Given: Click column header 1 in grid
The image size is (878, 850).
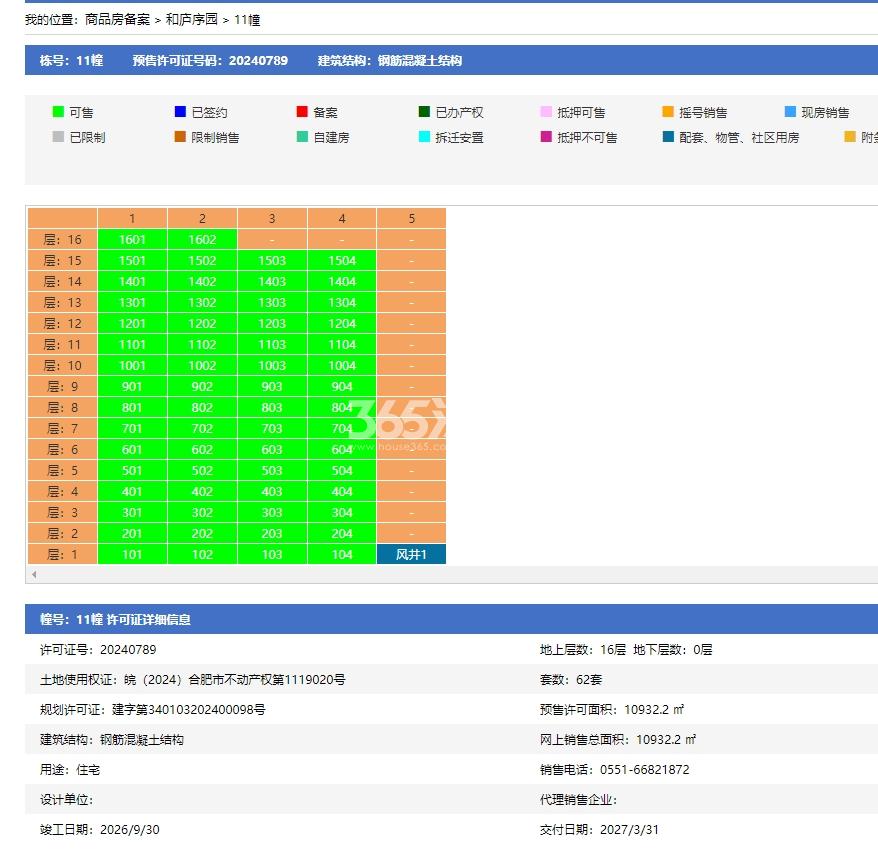Looking at the screenshot, I should coord(132,218).
